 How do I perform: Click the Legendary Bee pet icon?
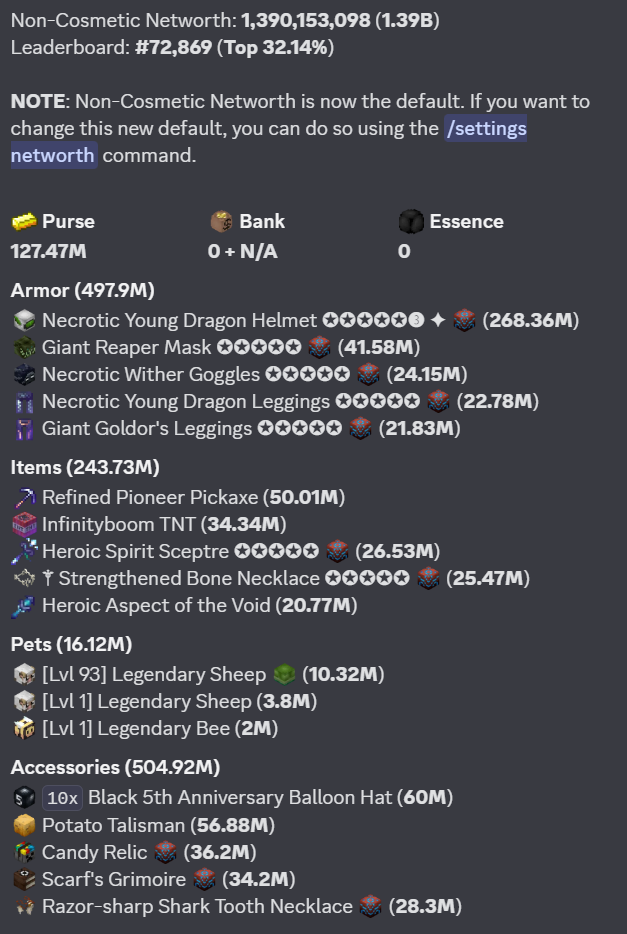coord(24,728)
